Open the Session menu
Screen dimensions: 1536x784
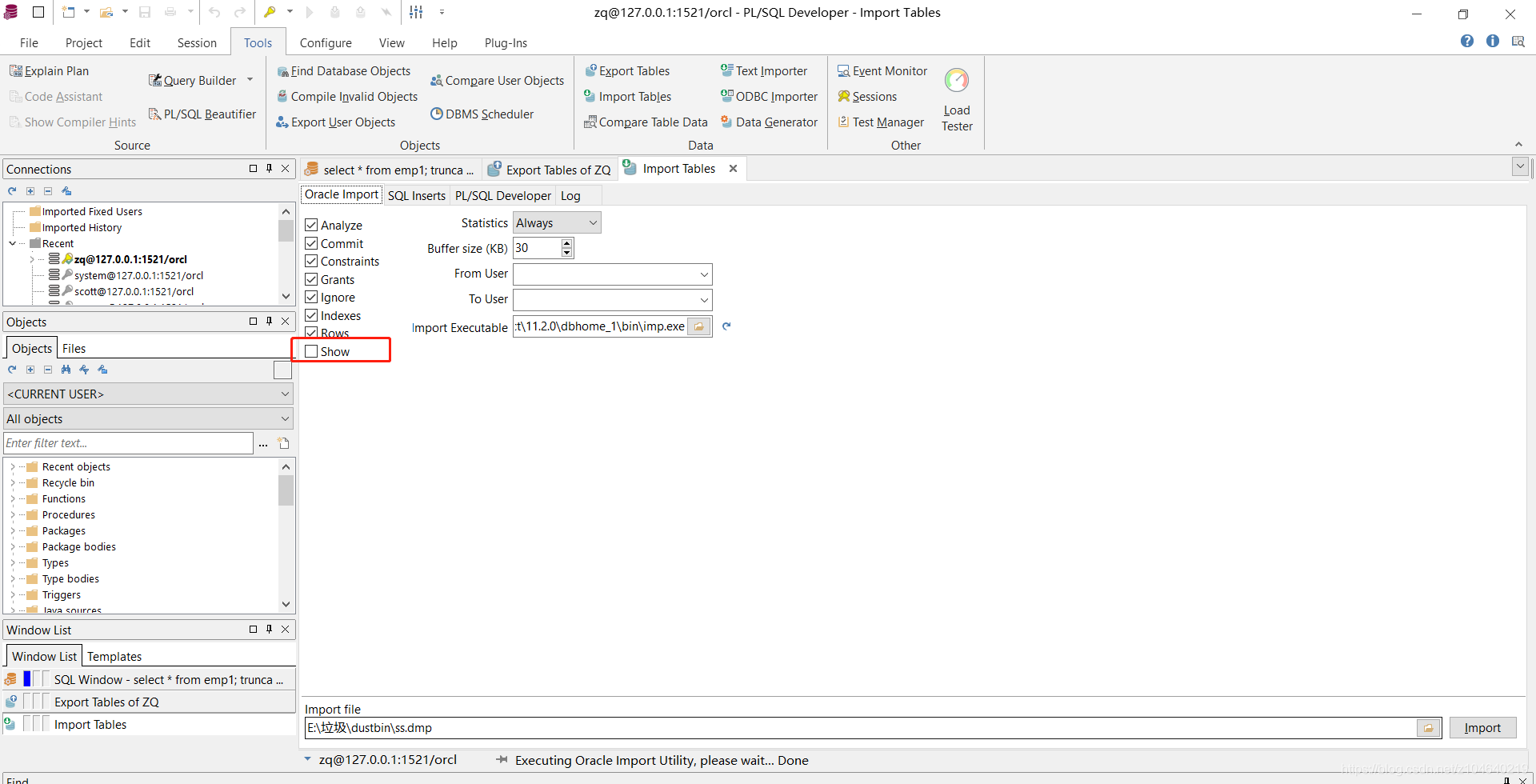click(x=197, y=43)
